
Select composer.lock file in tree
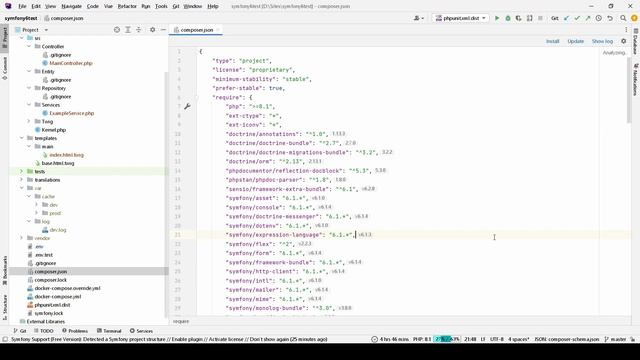50,280
